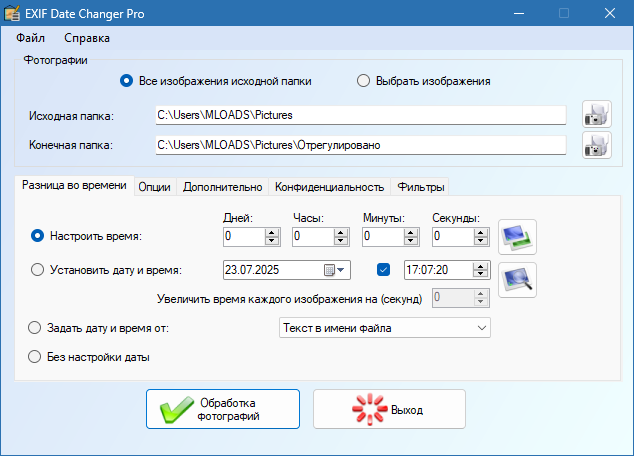Select Задать дату и время от radio
The width and height of the screenshot is (634, 456).
pos(34,328)
